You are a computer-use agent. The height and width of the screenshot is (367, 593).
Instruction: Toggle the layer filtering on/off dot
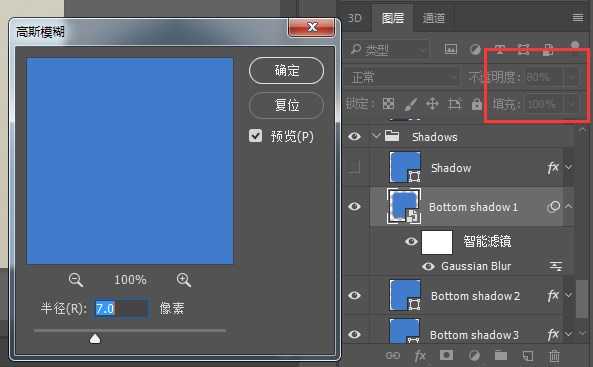point(575,46)
